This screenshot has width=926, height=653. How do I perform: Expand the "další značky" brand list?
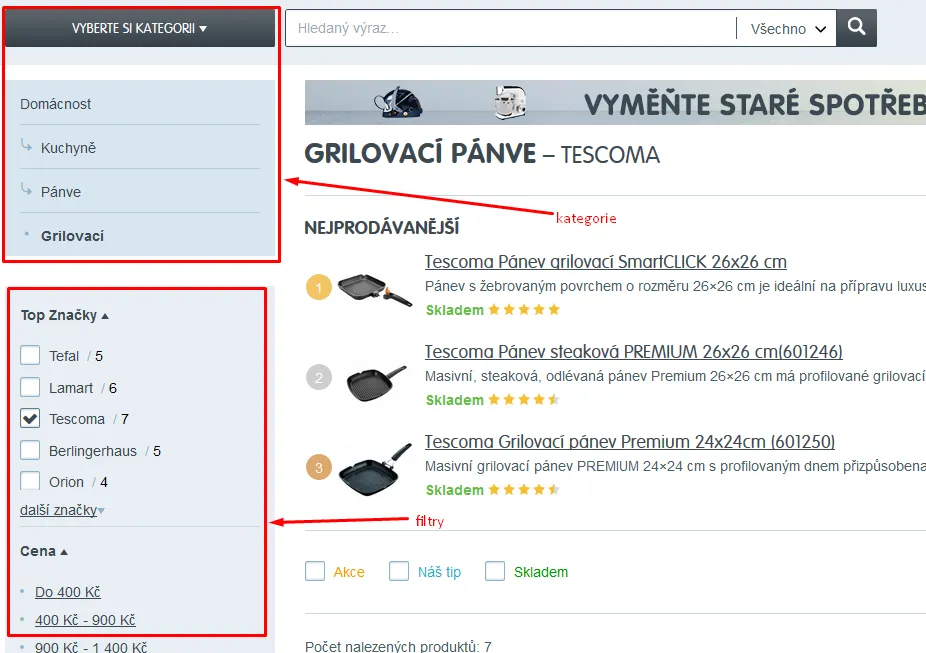tap(58, 509)
